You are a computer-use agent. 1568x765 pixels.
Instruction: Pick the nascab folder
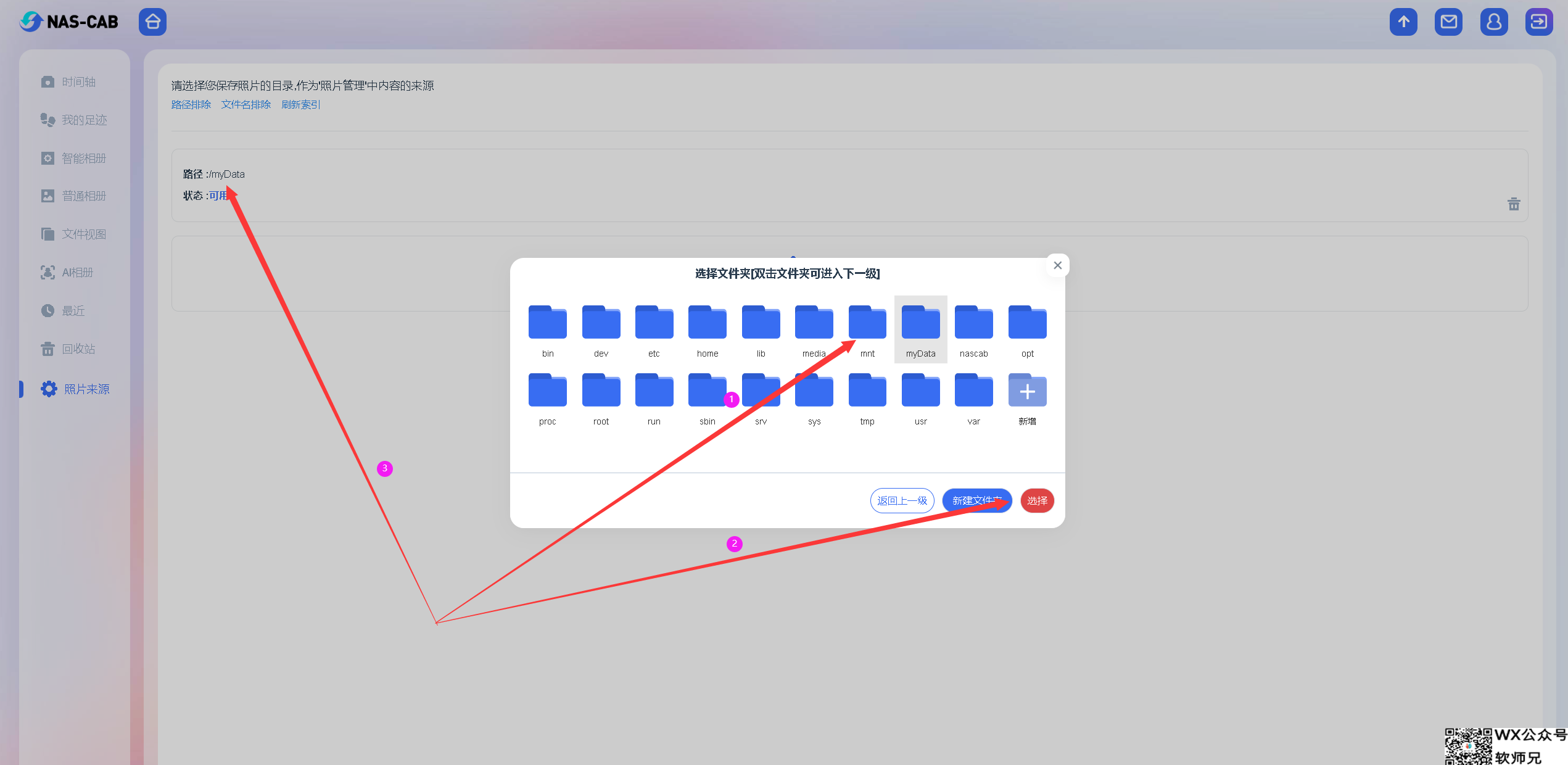(974, 329)
